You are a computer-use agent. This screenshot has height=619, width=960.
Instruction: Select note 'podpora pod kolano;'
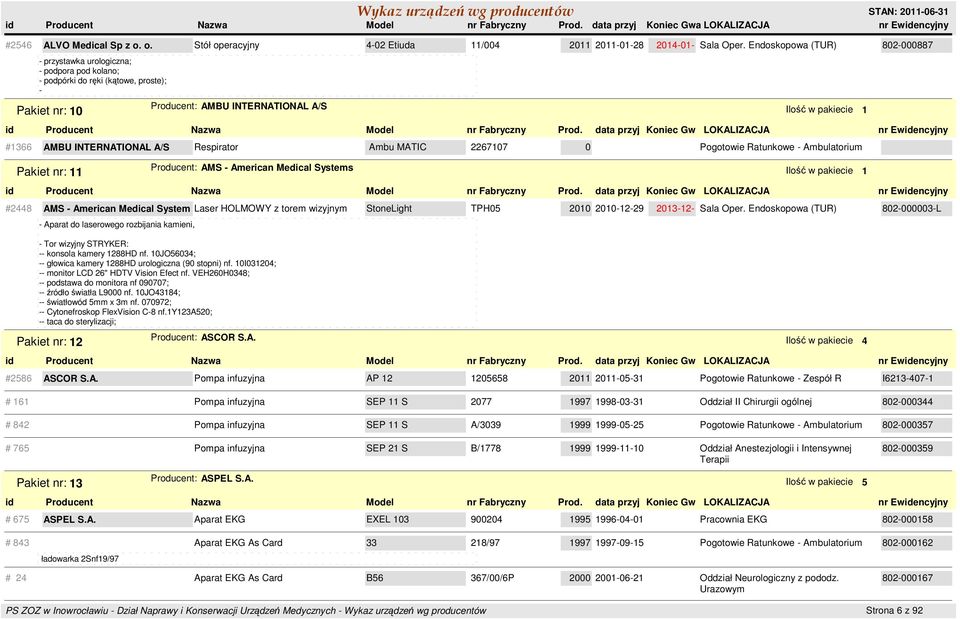80,71
